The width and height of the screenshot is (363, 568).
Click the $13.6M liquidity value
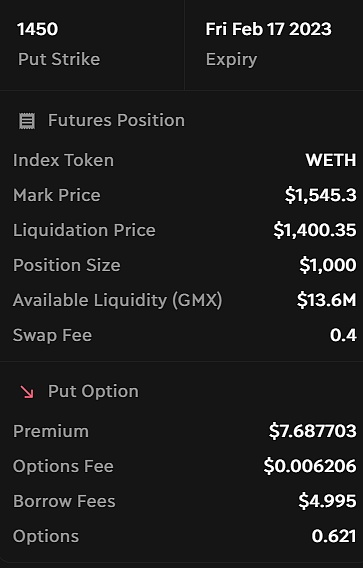326,300
